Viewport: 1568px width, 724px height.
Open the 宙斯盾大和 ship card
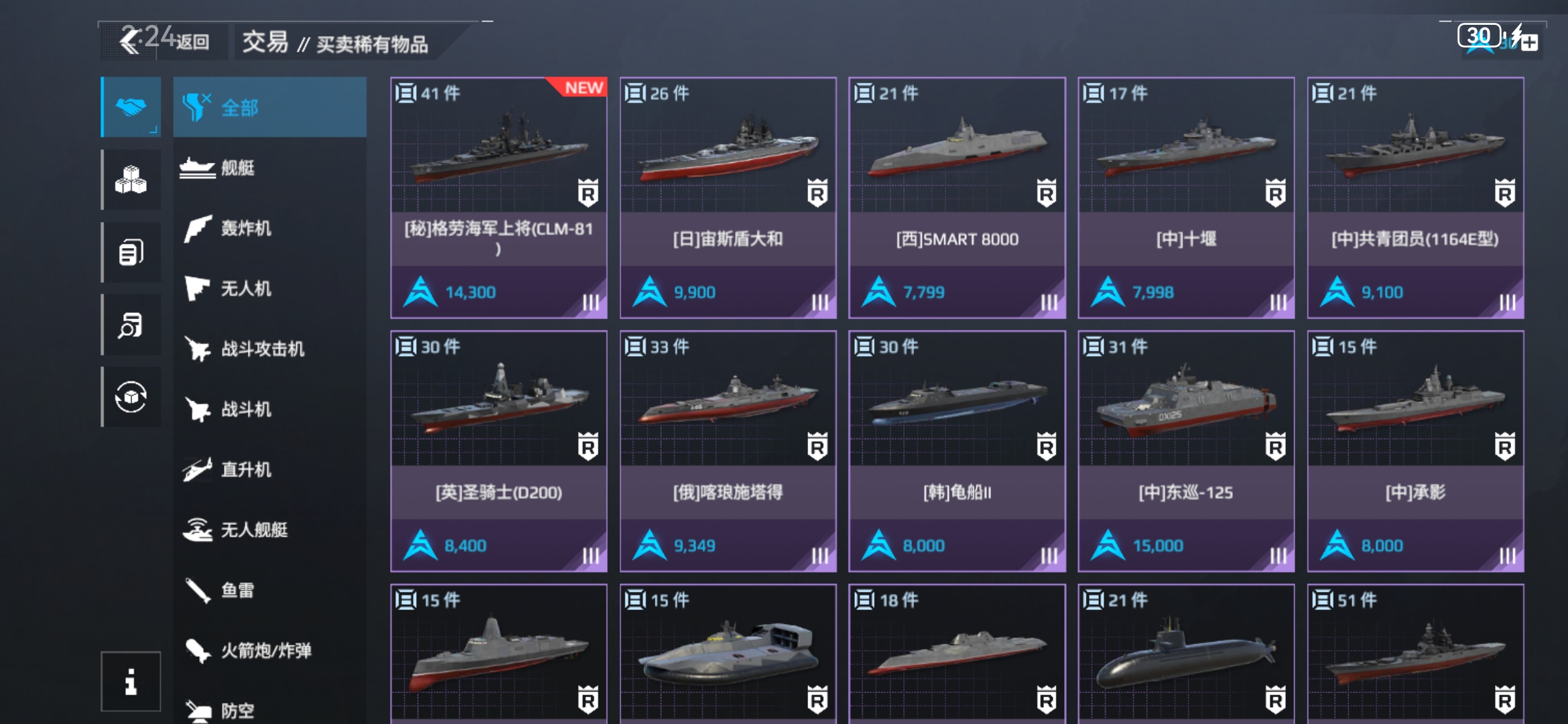(x=728, y=198)
